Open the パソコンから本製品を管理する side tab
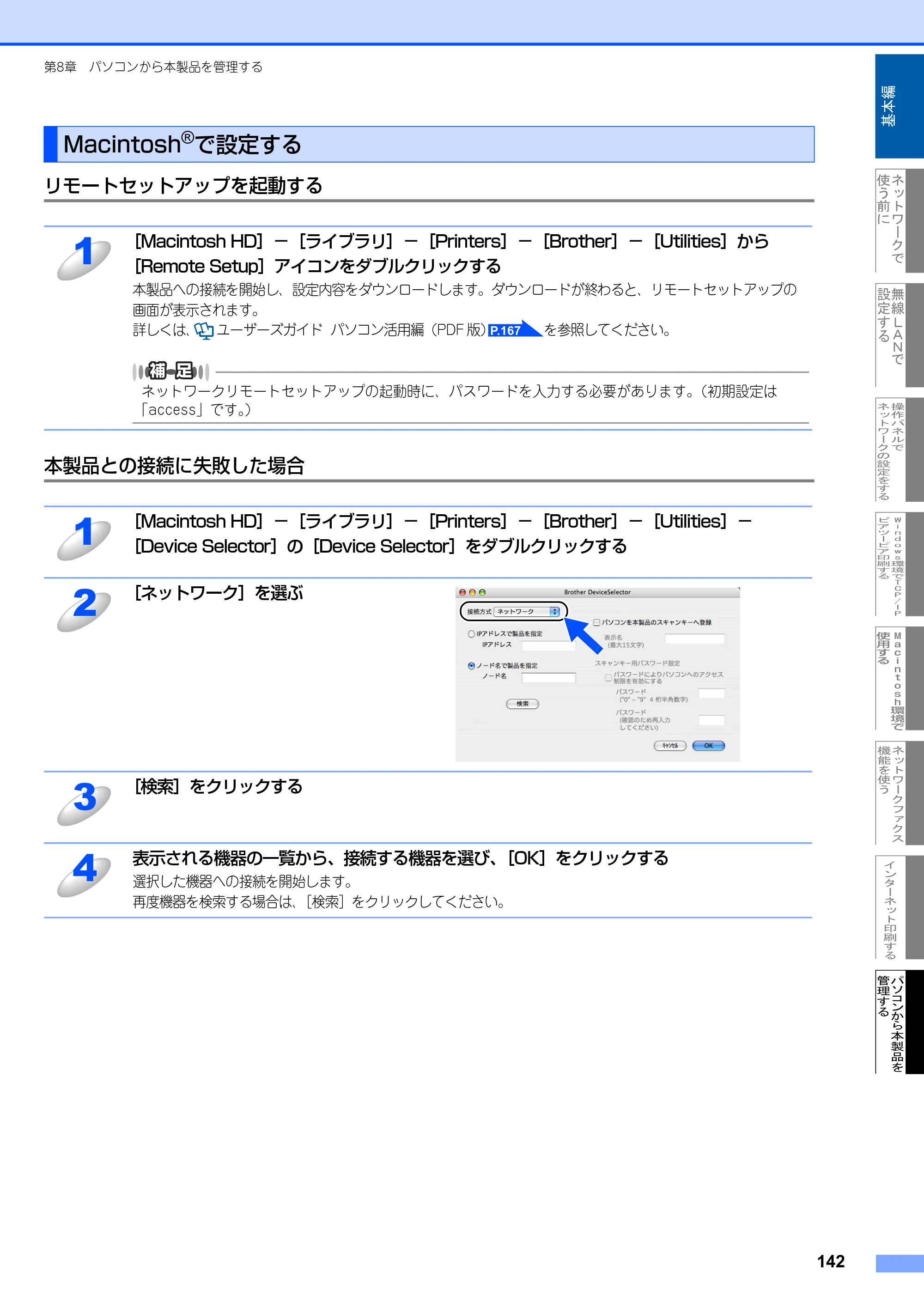The image size is (924, 1308). pos(899,1022)
